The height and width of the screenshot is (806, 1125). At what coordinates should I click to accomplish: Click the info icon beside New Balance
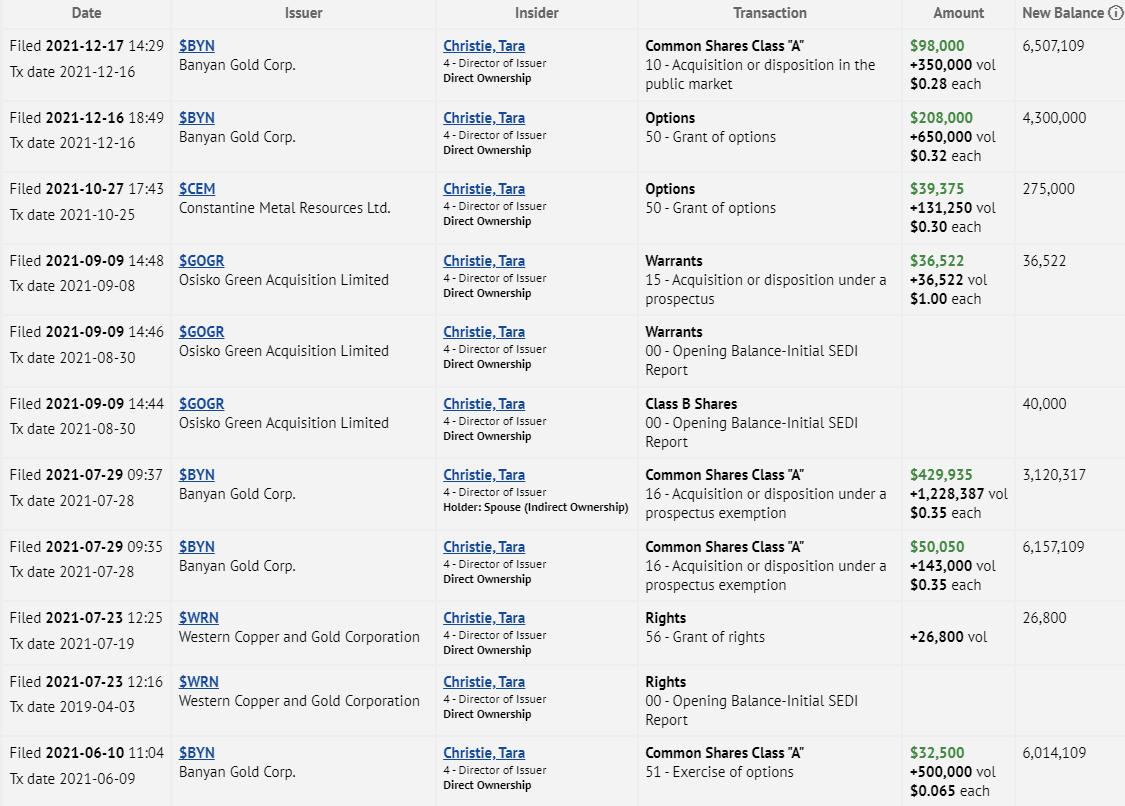point(1115,13)
